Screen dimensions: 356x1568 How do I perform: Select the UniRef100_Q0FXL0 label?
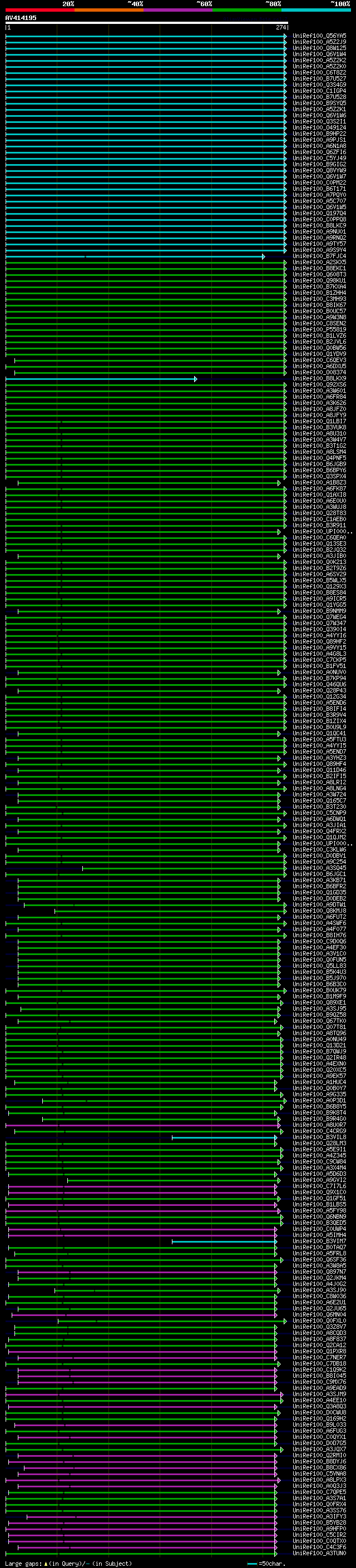319,1320
